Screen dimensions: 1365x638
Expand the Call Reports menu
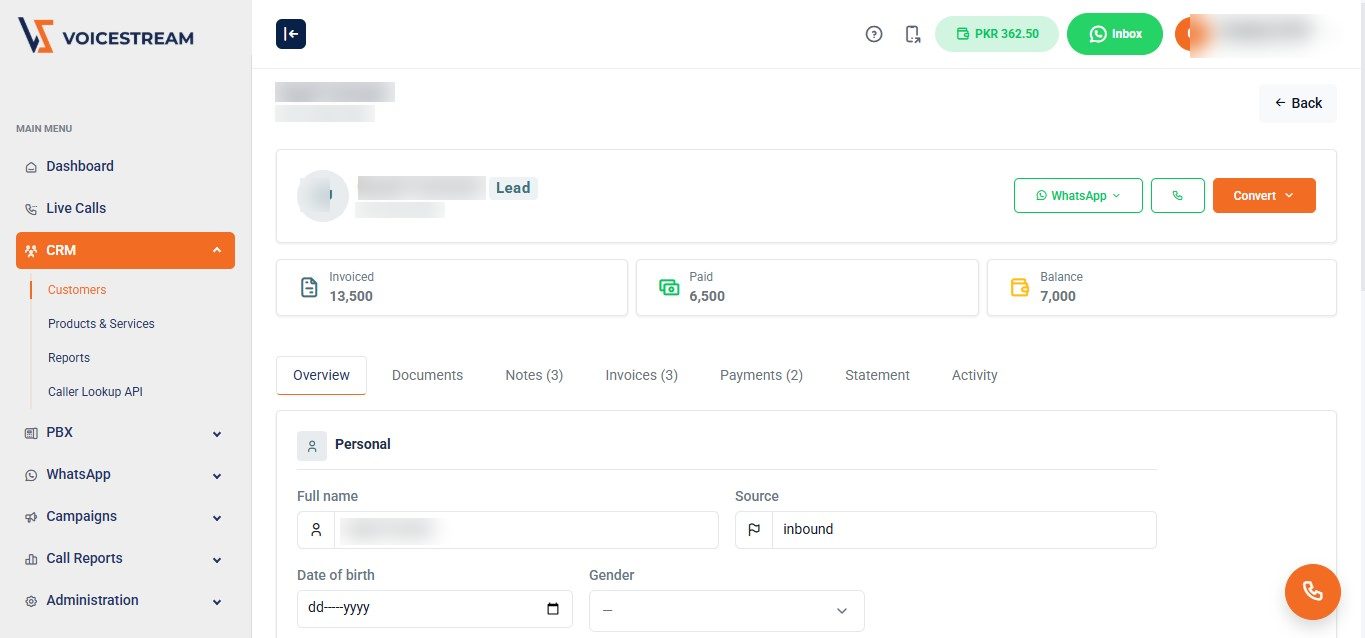point(125,558)
